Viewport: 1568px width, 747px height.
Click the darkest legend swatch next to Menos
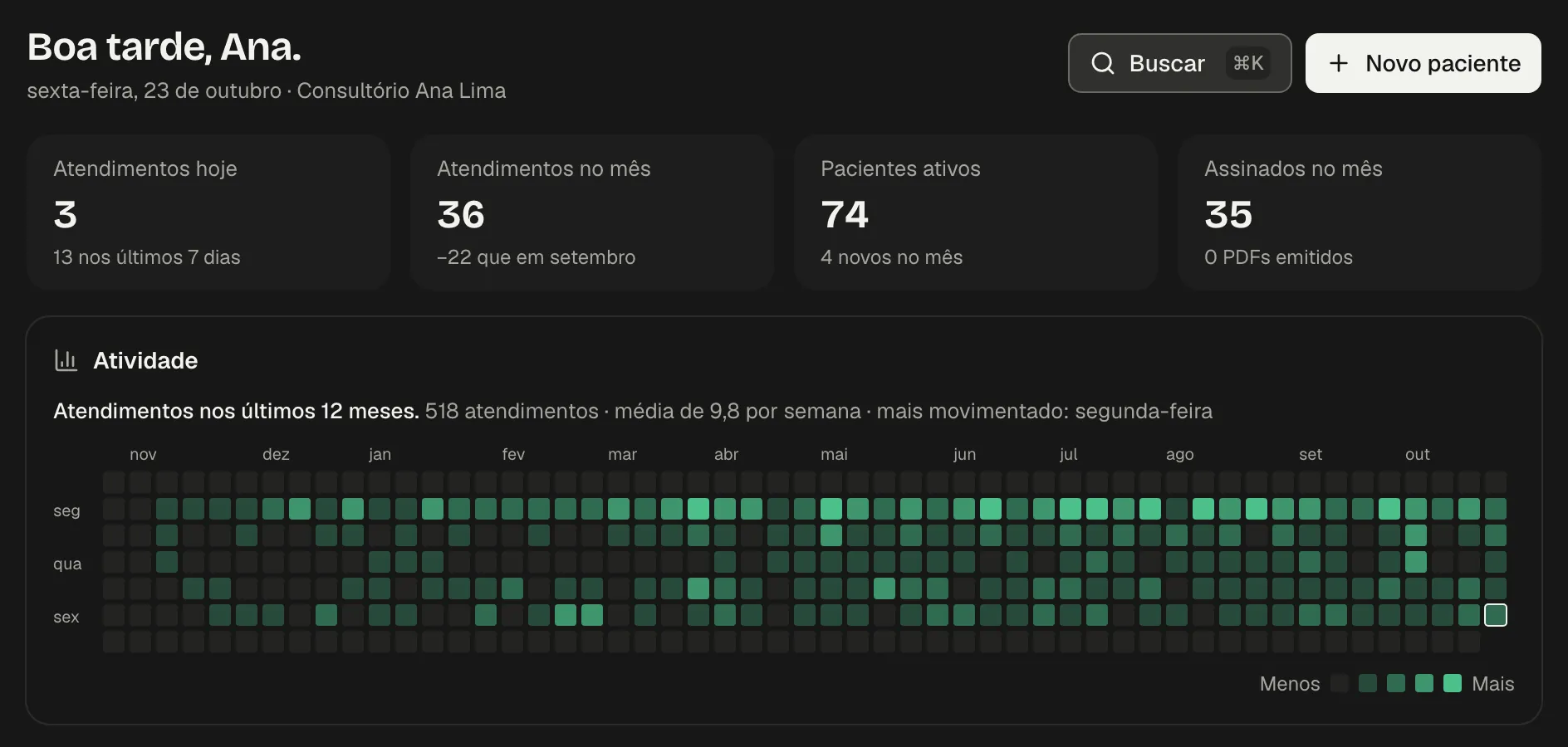1340,683
